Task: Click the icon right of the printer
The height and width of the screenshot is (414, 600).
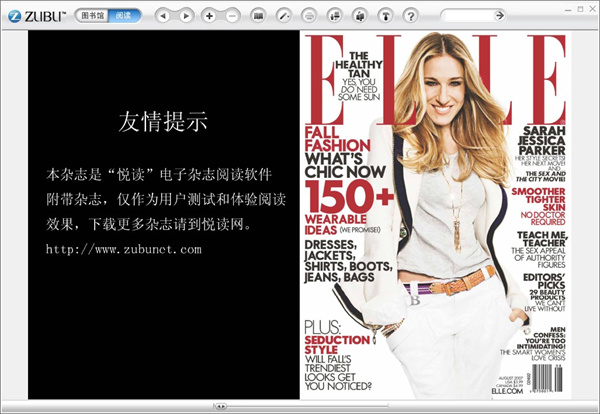Action: (x=335, y=16)
